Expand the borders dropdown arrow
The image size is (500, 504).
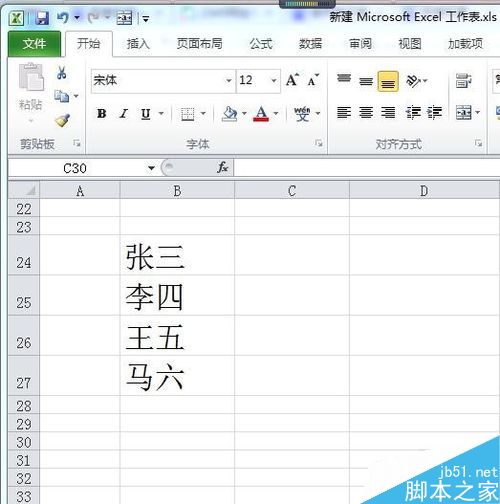pyautogui.click(x=203, y=114)
